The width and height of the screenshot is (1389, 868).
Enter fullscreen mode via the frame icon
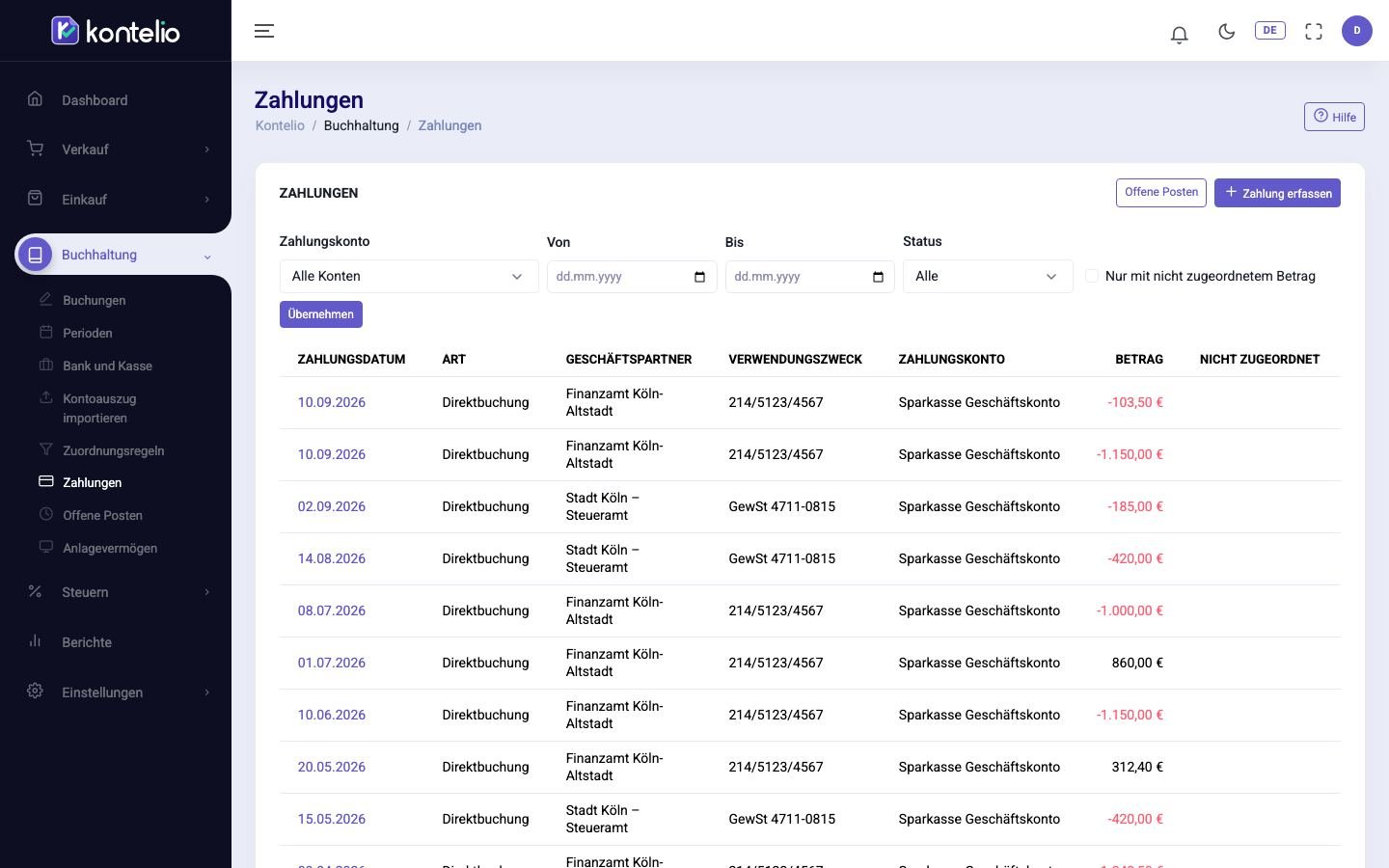click(1314, 32)
